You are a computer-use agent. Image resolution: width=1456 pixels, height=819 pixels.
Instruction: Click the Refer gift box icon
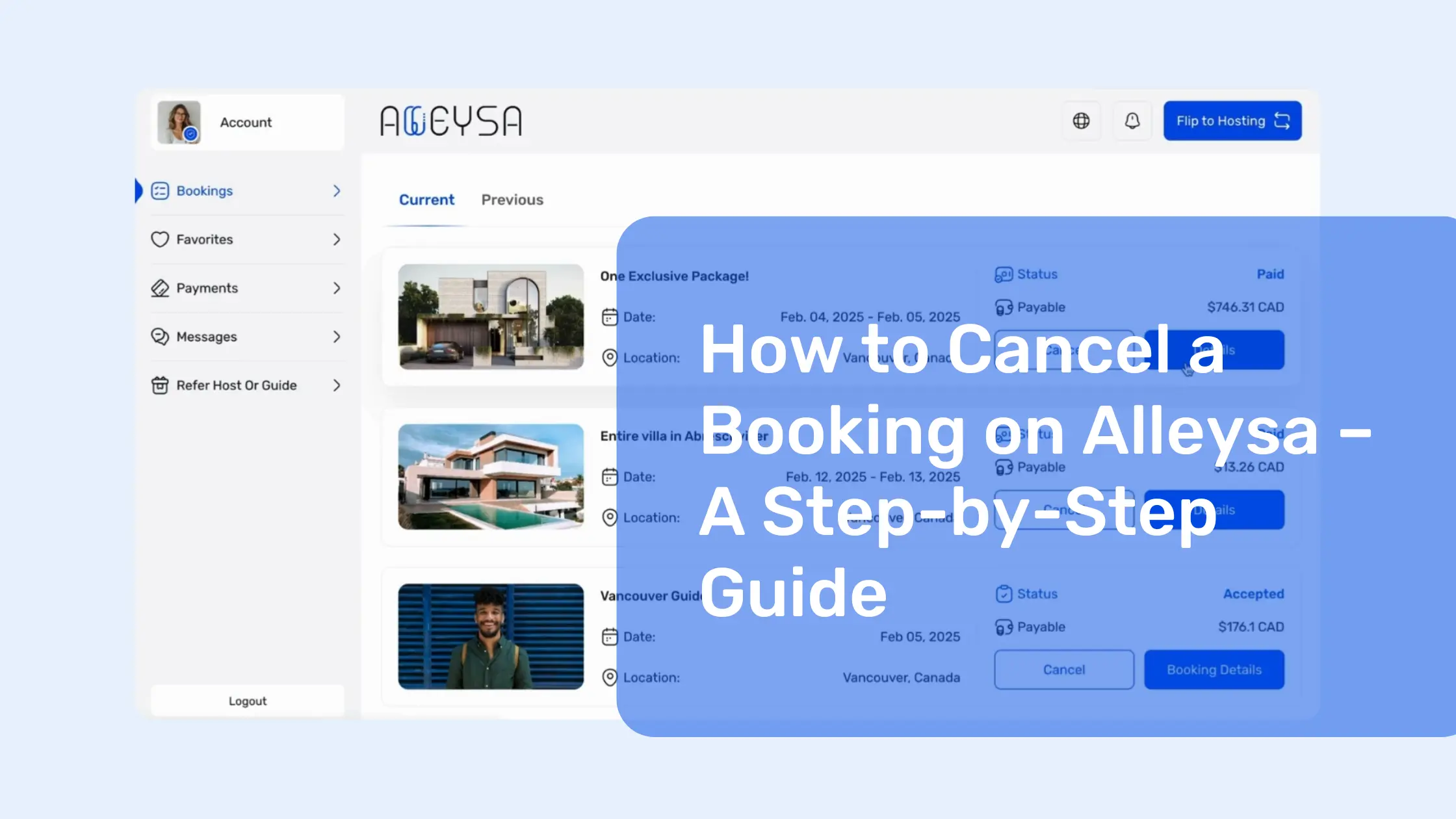[160, 385]
